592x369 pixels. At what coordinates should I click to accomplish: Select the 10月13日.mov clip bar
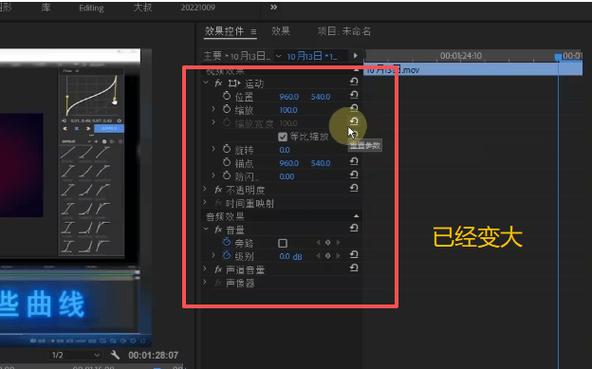tap(473, 69)
